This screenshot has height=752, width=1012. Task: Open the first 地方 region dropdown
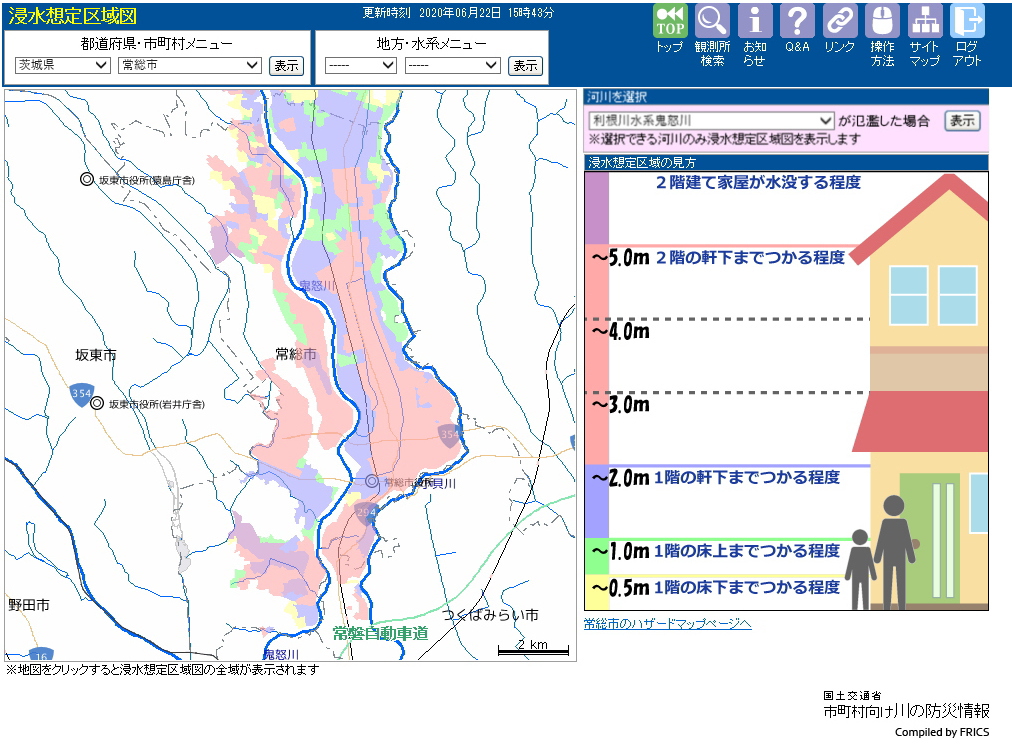[x=361, y=65]
